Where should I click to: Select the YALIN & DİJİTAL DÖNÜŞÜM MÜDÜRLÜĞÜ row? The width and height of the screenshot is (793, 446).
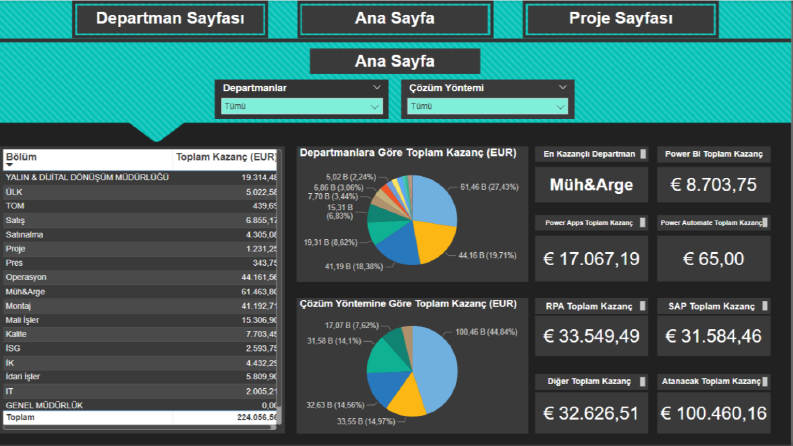pyautogui.click(x=141, y=177)
